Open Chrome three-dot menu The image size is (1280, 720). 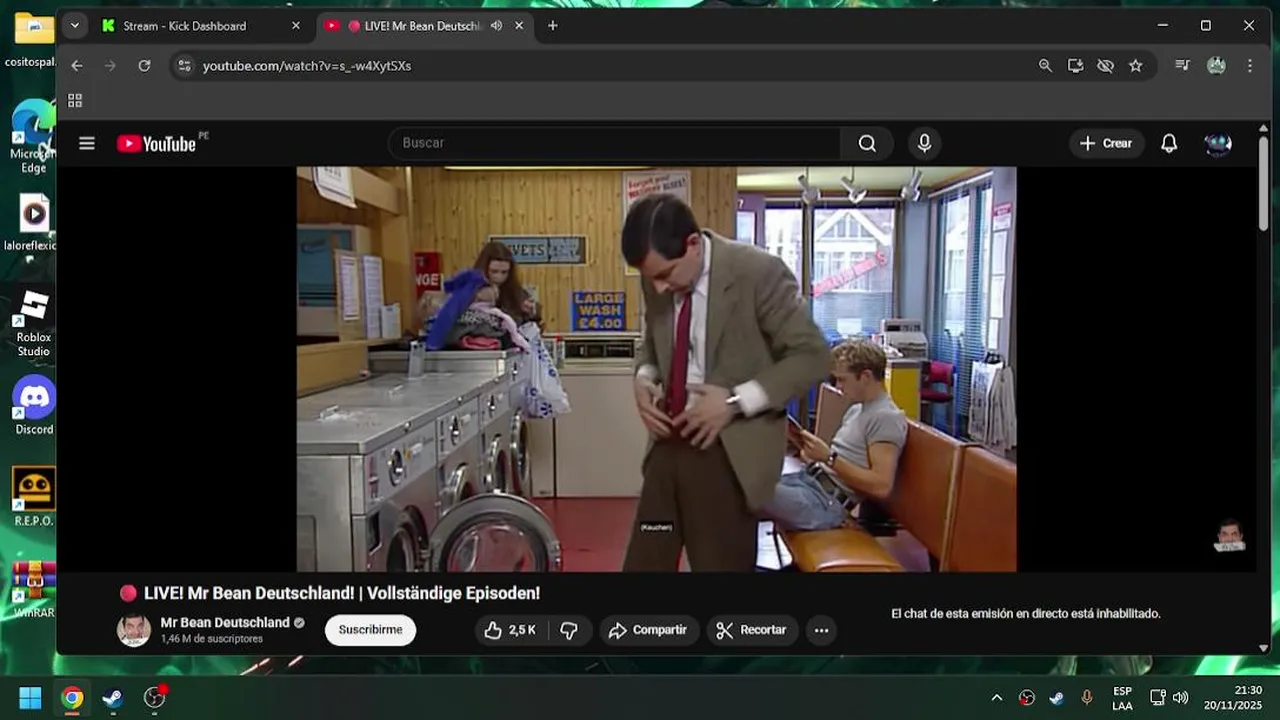coord(1250,66)
